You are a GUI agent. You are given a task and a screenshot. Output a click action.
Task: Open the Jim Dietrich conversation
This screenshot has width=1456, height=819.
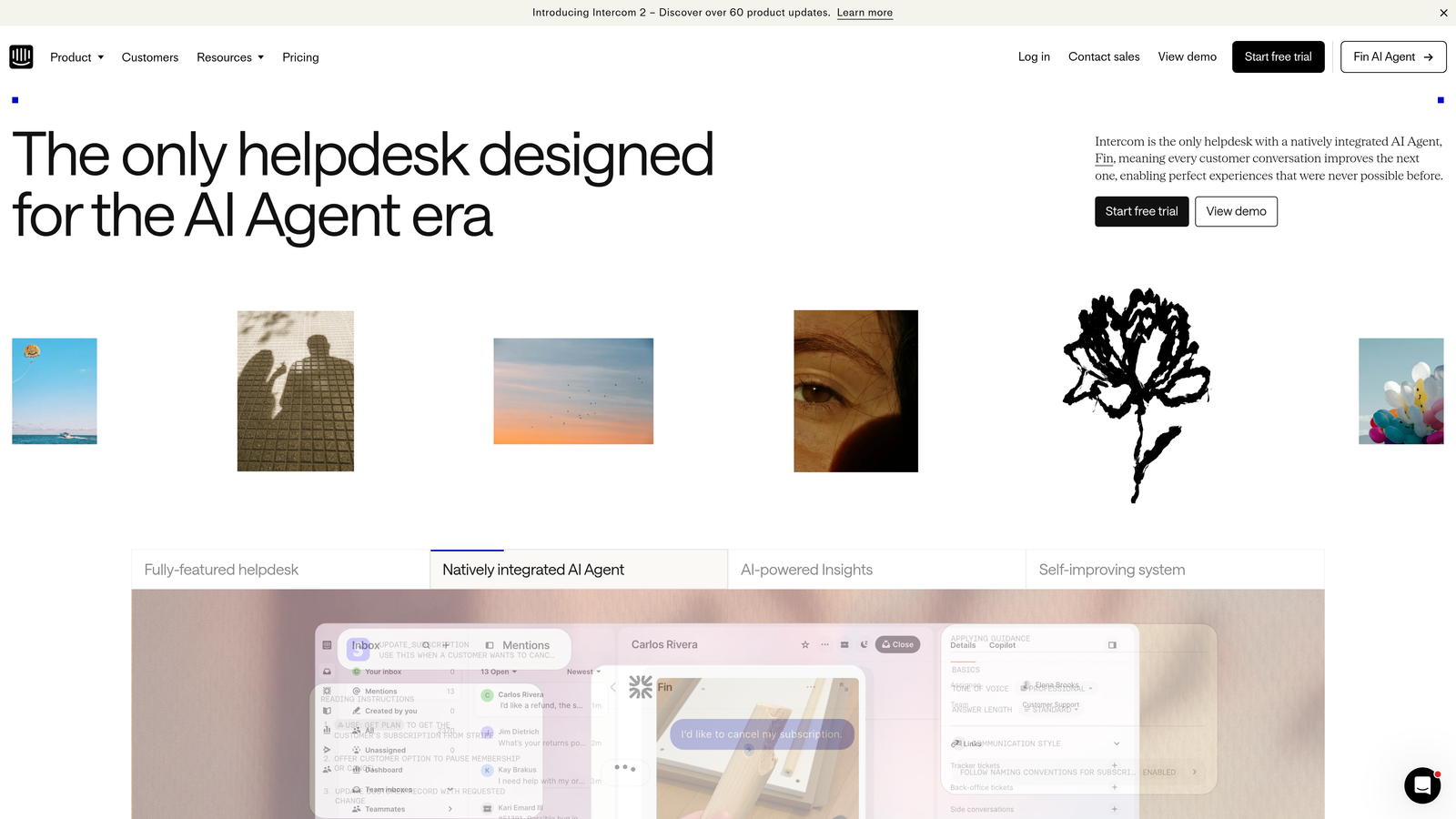pyautogui.click(x=541, y=737)
